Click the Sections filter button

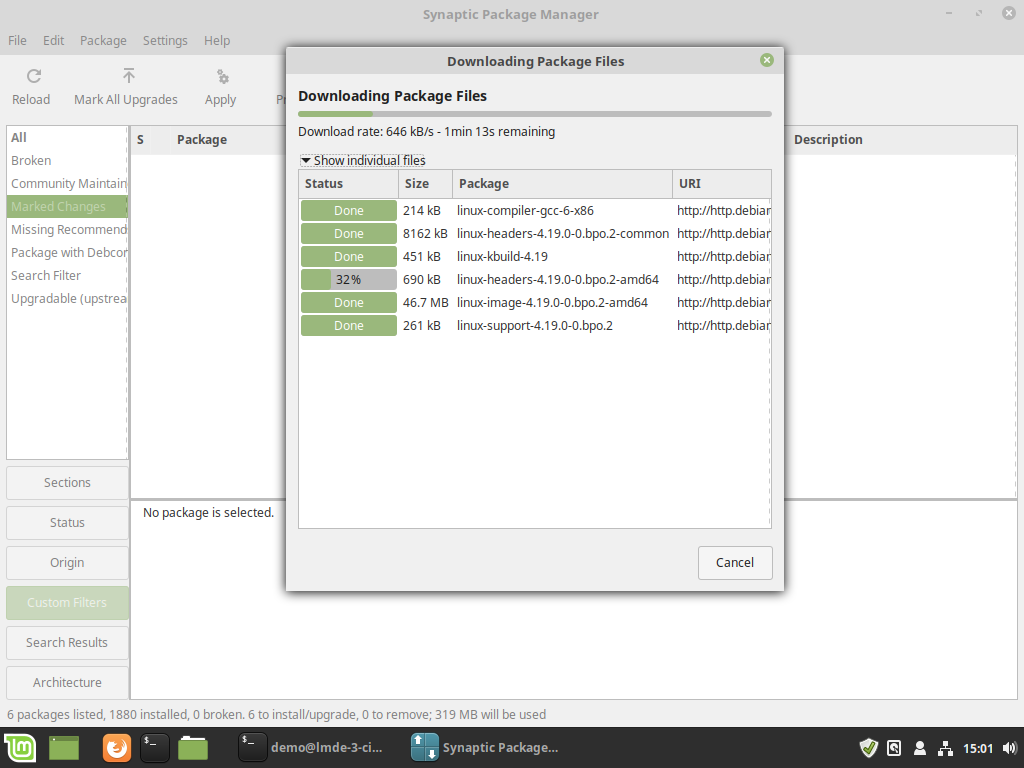coord(67,483)
